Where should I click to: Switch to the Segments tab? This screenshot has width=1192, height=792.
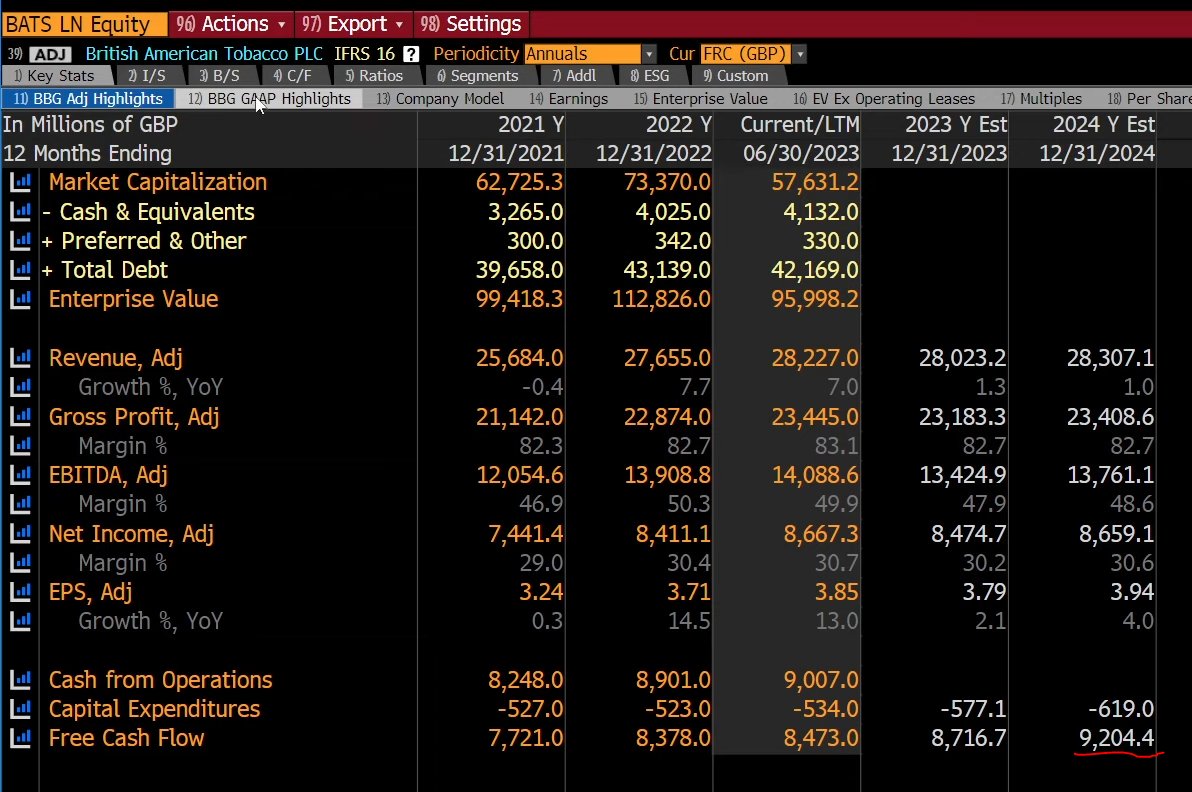pyautogui.click(x=478, y=76)
